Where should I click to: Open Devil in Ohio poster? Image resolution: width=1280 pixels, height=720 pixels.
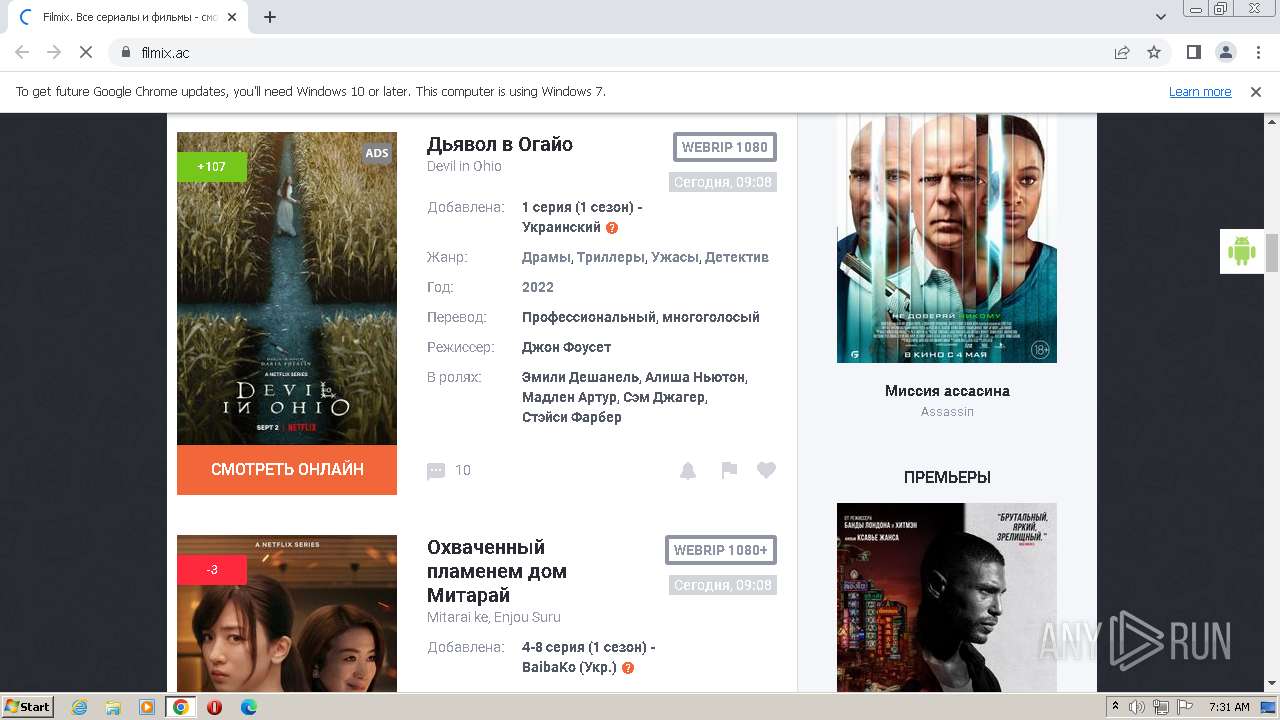click(x=287, y=289)
